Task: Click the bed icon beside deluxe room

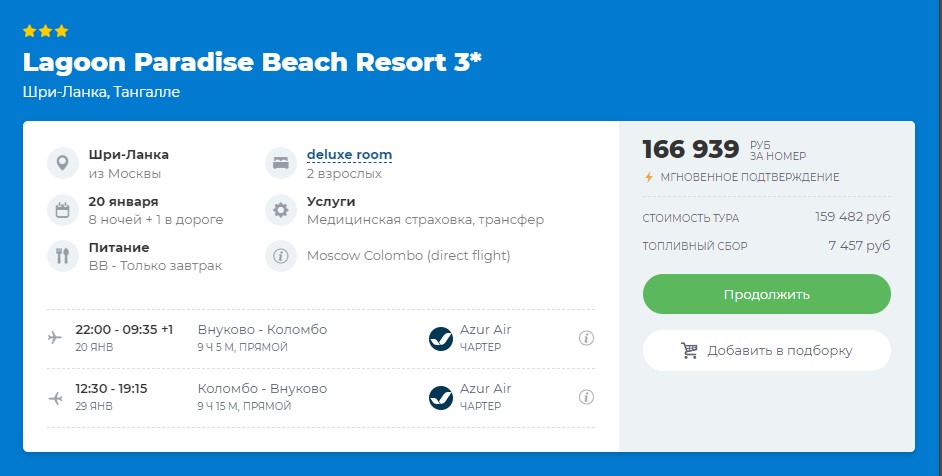Action: (x=281, y=163)
